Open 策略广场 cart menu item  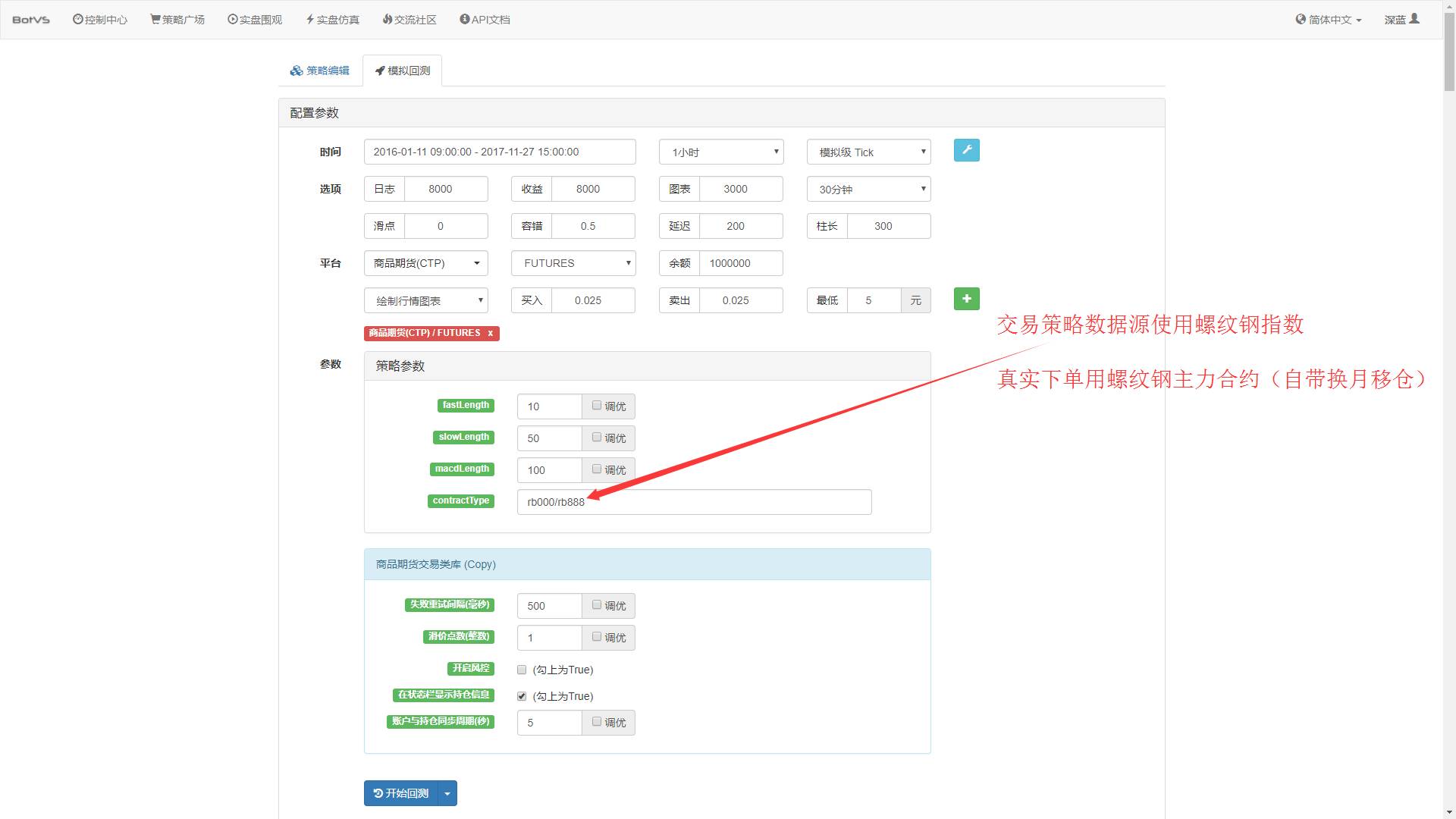coord(177,20)
